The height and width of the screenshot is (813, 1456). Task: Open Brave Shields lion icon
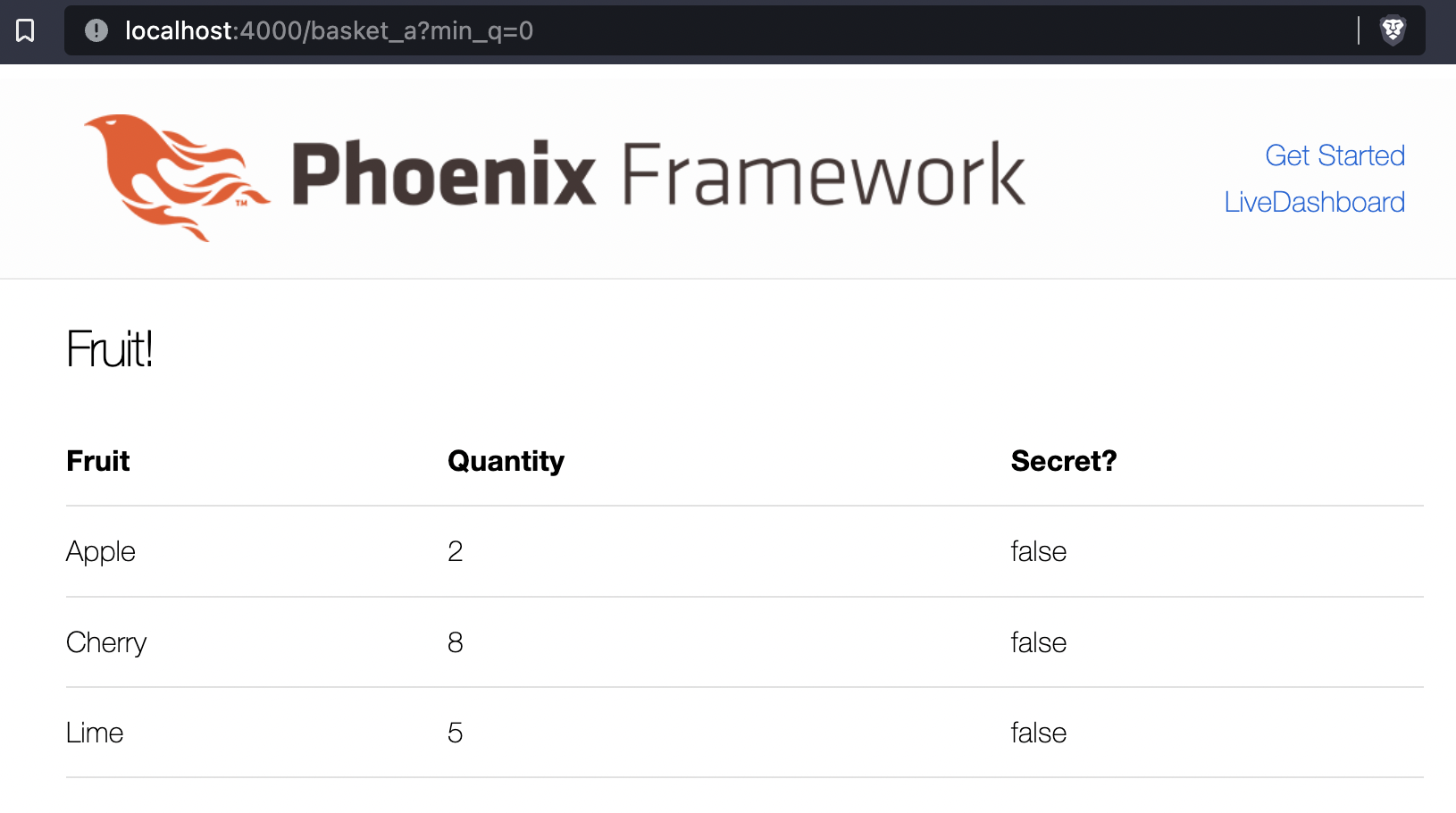[1393, 30]
